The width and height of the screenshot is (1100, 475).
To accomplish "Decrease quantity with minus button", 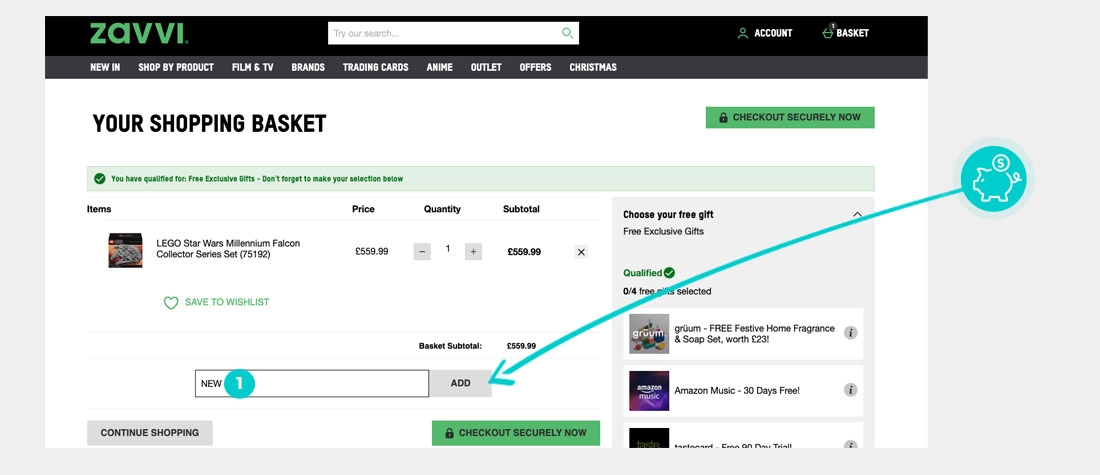I will point(422,251).
